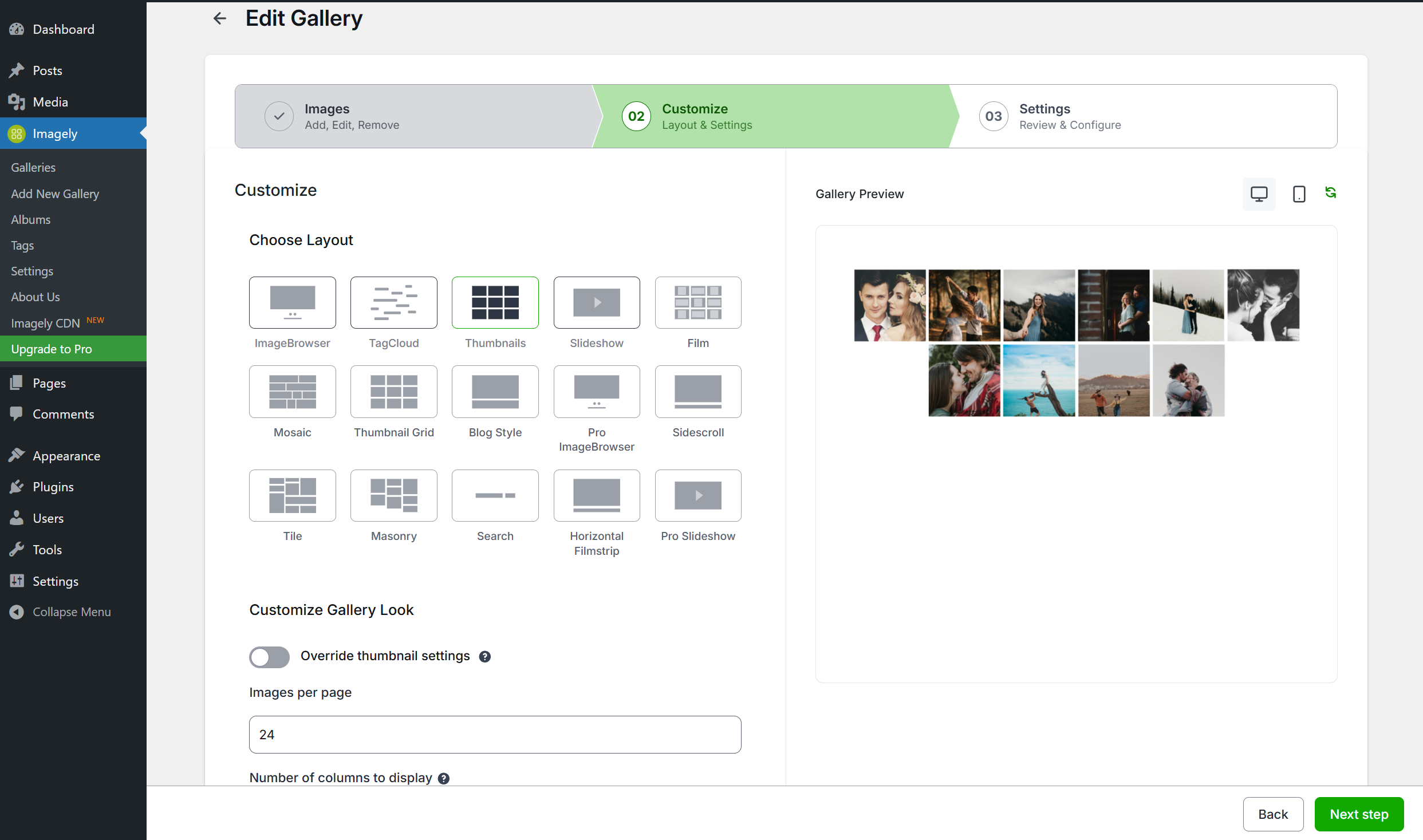This screenshot has width=1423, height=840.
Task: Refresh the gallery preview
Action: click(1331, 193)
